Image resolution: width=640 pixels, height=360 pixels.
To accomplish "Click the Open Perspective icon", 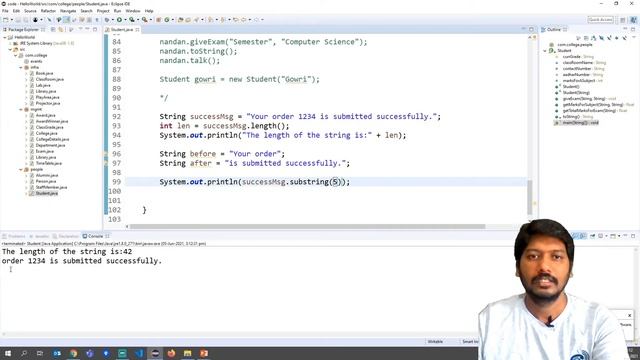I will [622, 20].
